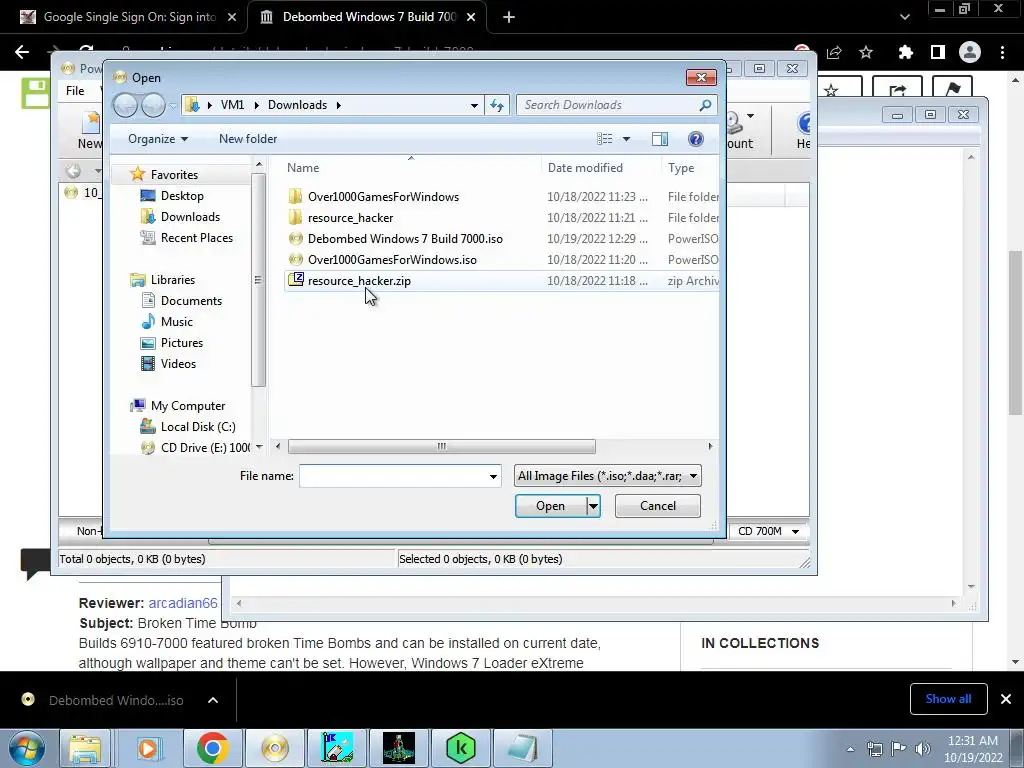Open the address bar history dropdown
1024x768 pixels.
[474, 105]
